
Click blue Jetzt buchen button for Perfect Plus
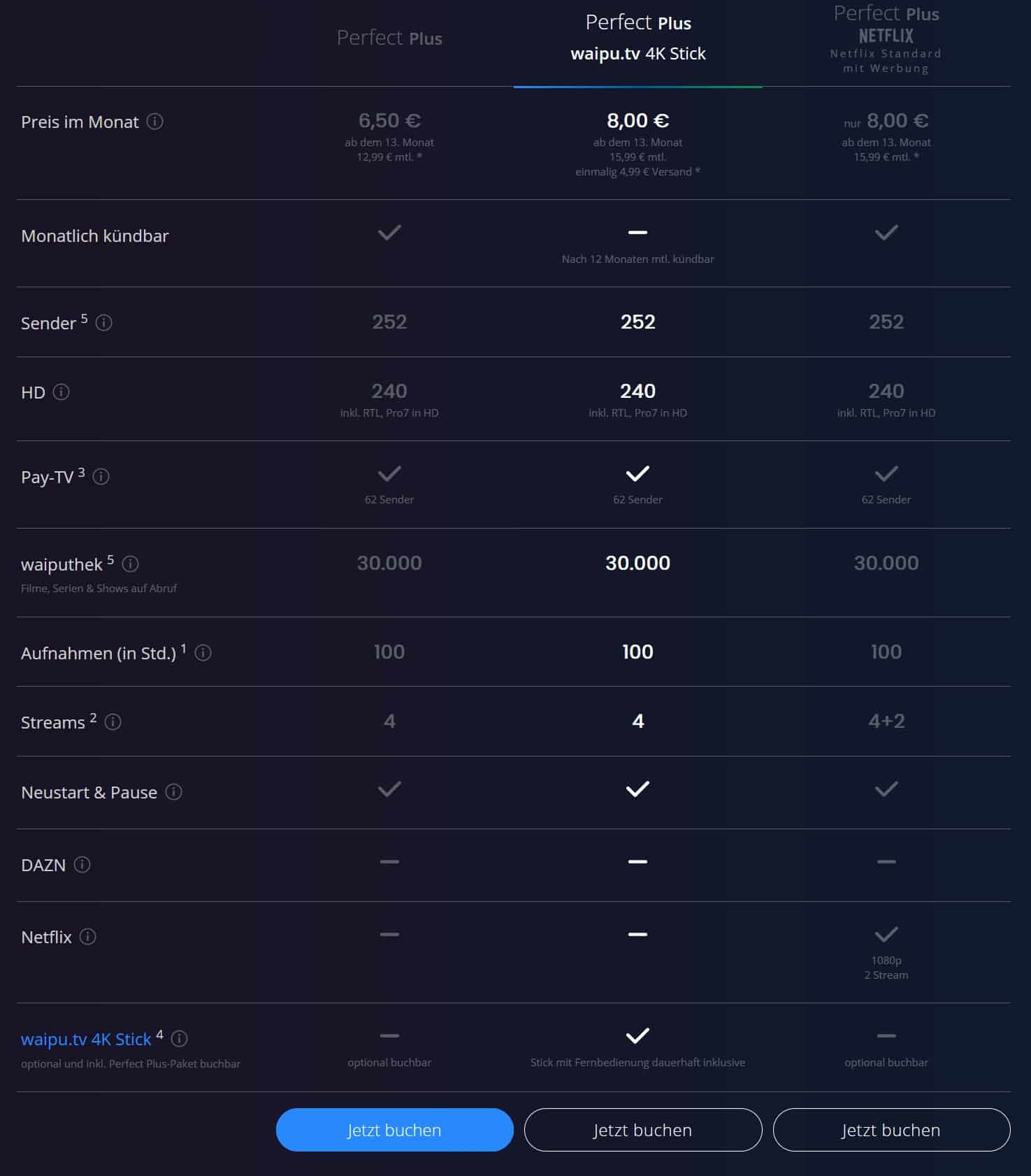click(x=395, y=1130)
